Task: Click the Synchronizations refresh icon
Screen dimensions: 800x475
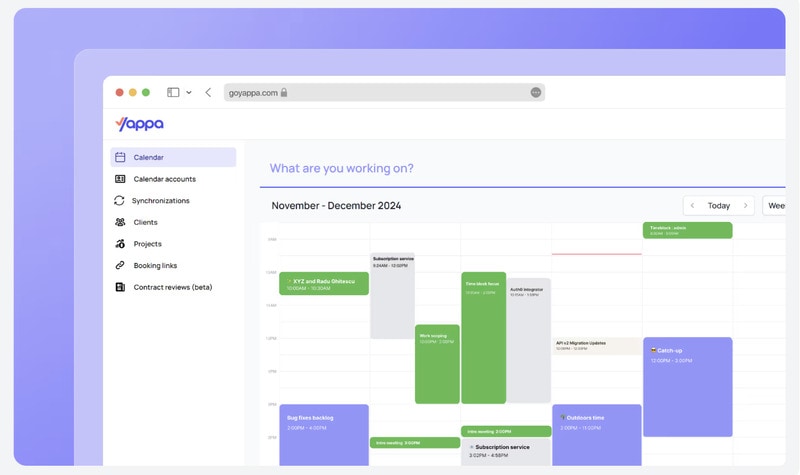Action: click(x=120, y=201)
